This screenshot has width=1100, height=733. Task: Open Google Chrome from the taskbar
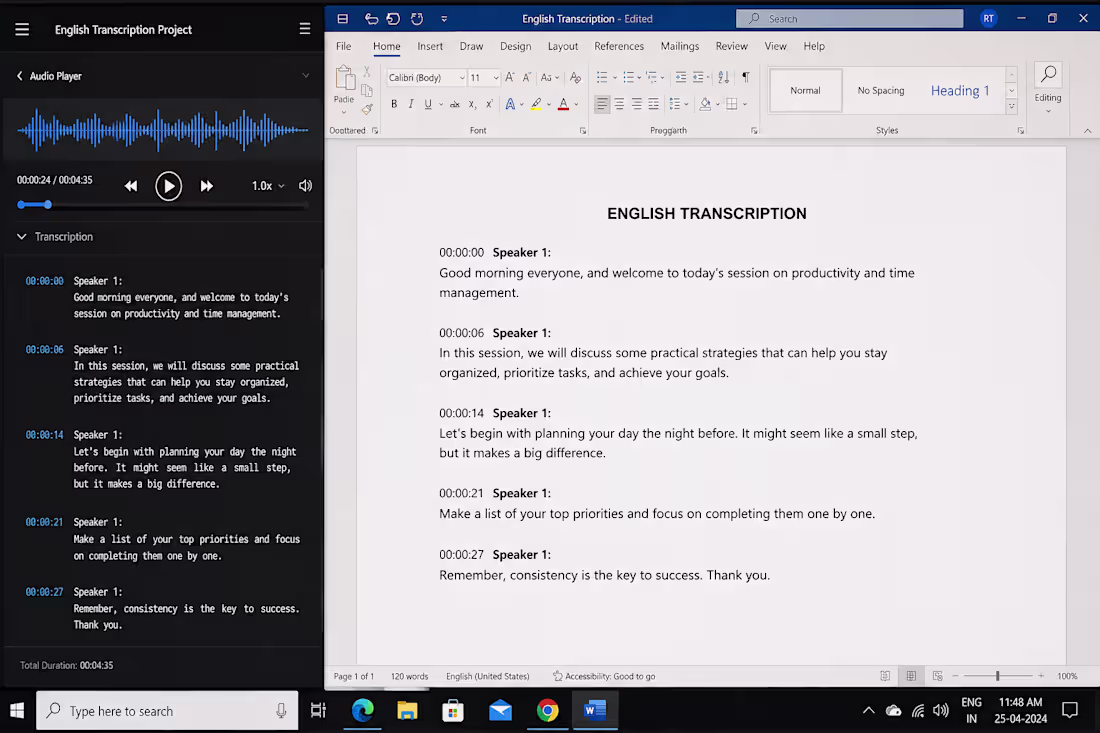click(547, 711)
